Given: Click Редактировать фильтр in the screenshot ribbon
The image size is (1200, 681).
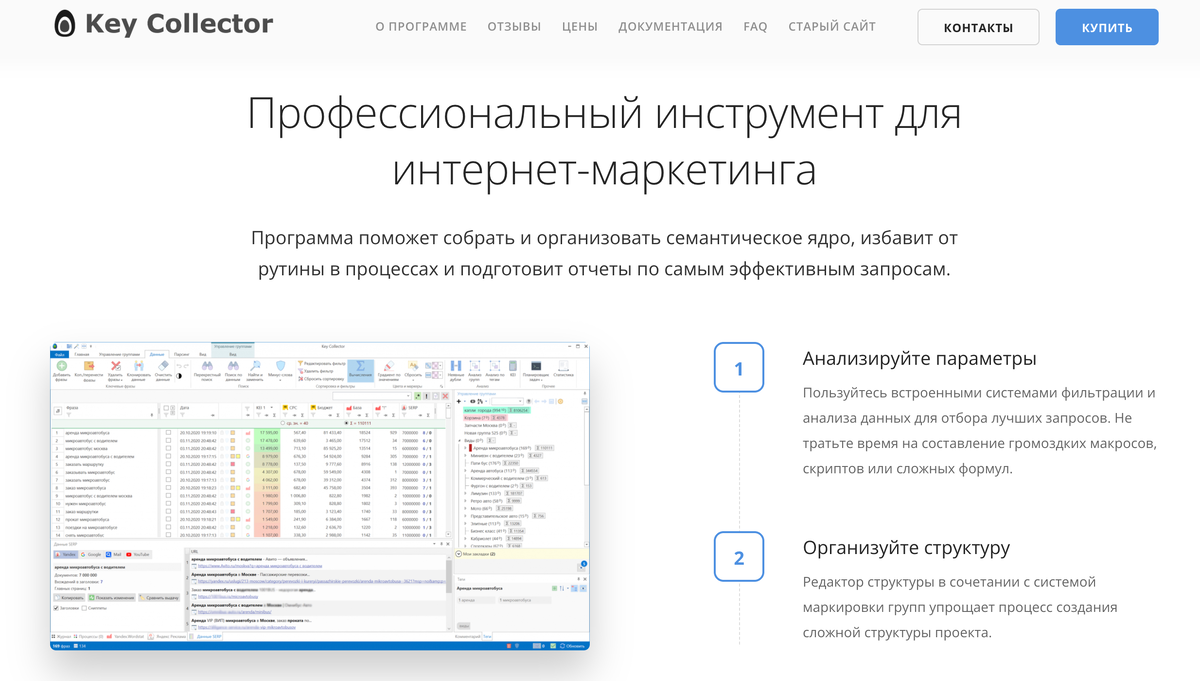Looking at the screenshot, I should tap(324, 363).
